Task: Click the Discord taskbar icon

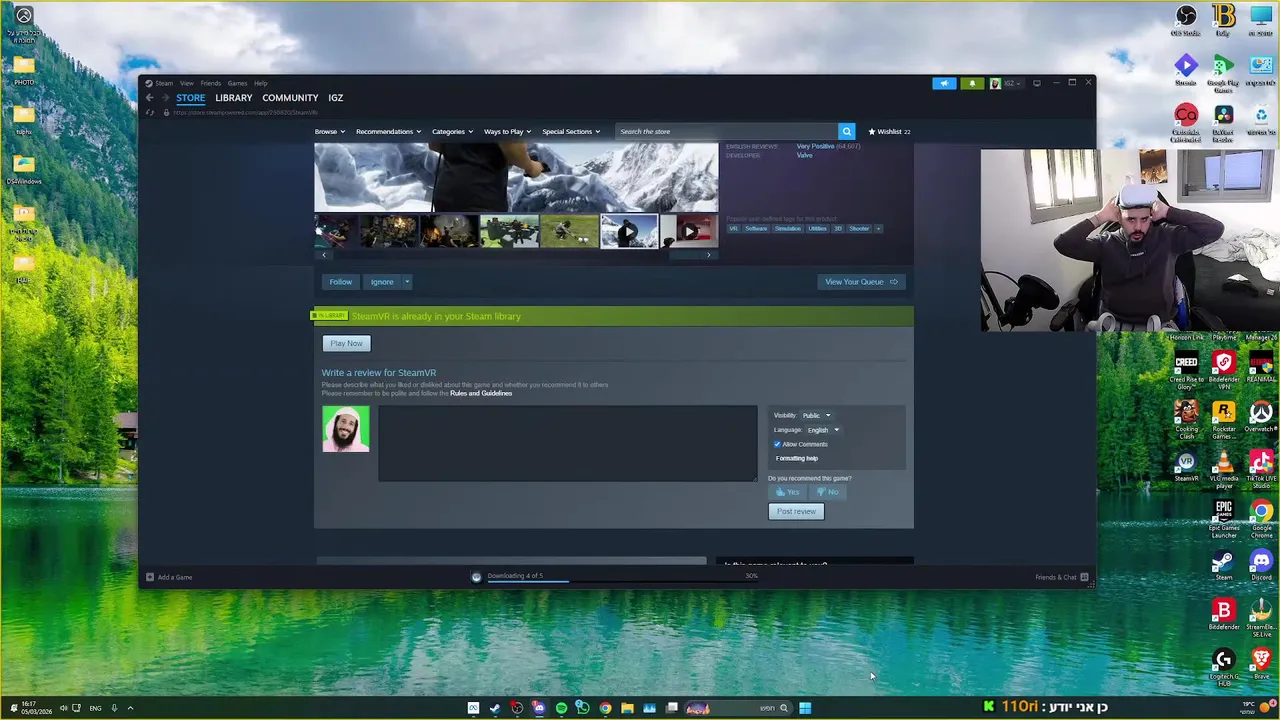Action: pos(539,708)
